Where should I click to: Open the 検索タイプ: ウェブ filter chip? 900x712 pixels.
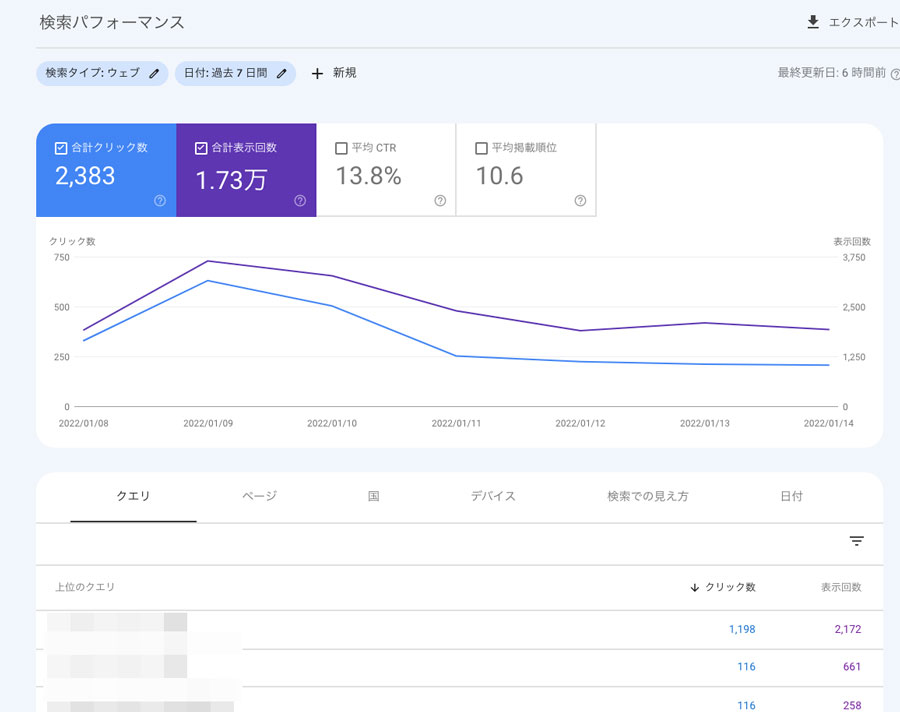(x=102, y=73)
